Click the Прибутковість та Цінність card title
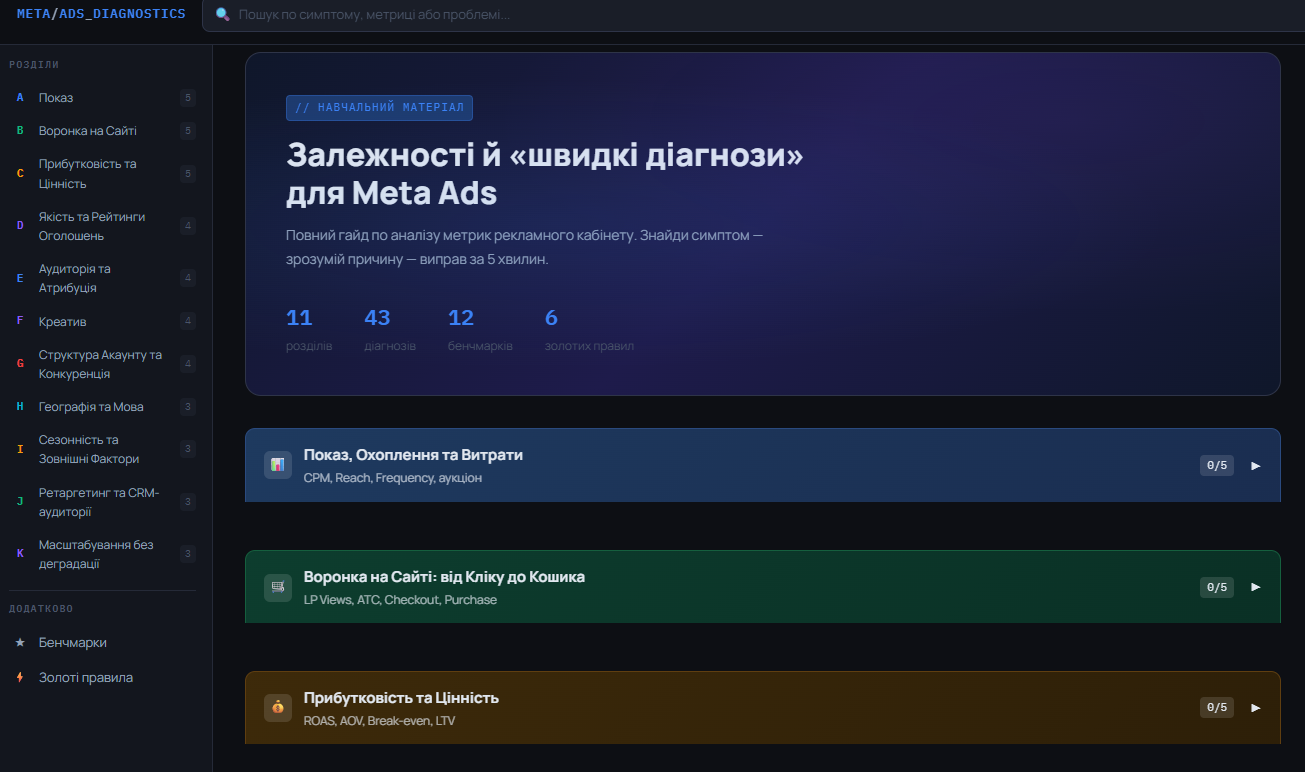Image resolution: width=1305 pixels, height=772 pixels. click(x=401, y=698)
